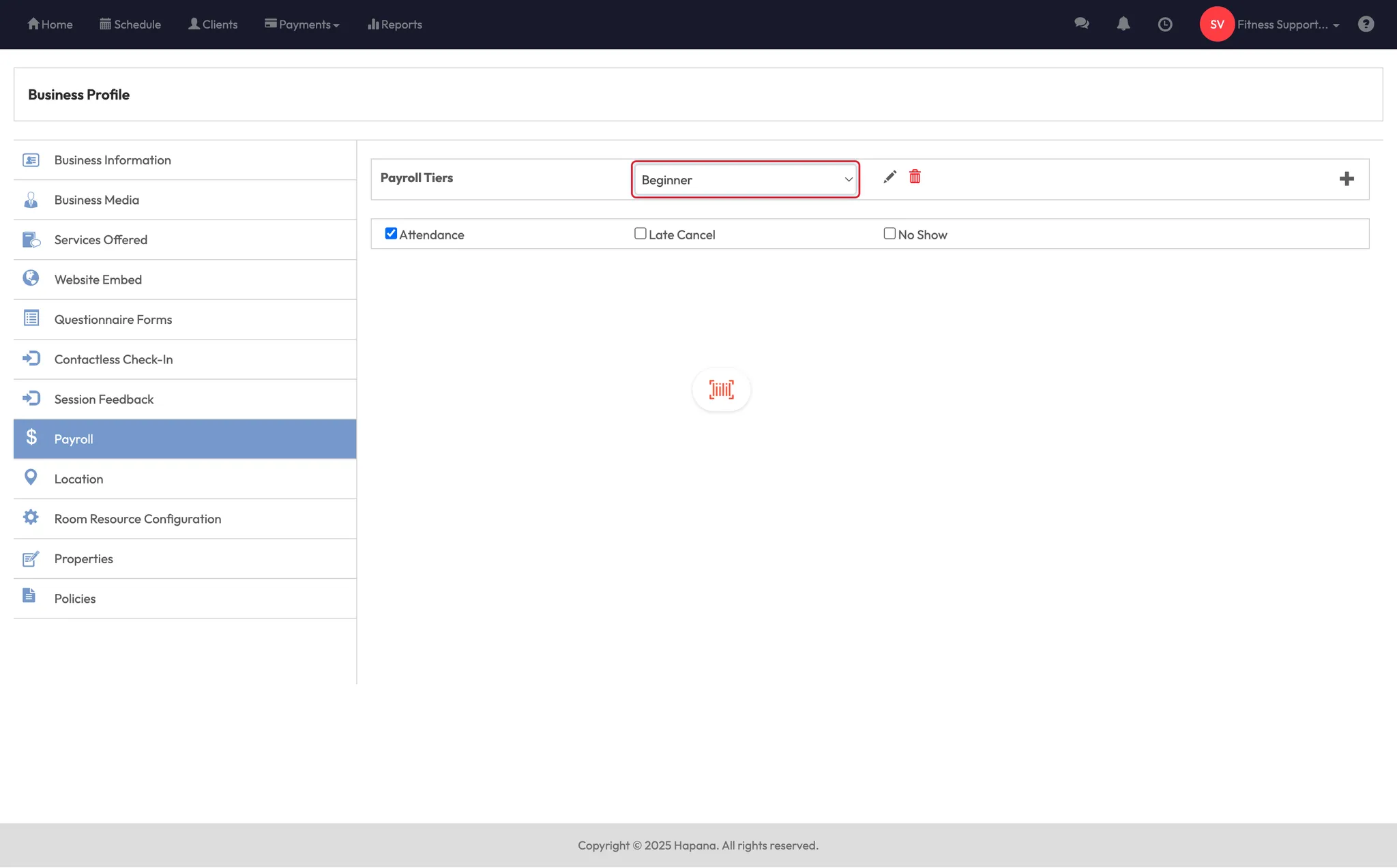1397x868 pixels.
Task: Expand the Payments menu dropdown
Action: tap(302, 25)
